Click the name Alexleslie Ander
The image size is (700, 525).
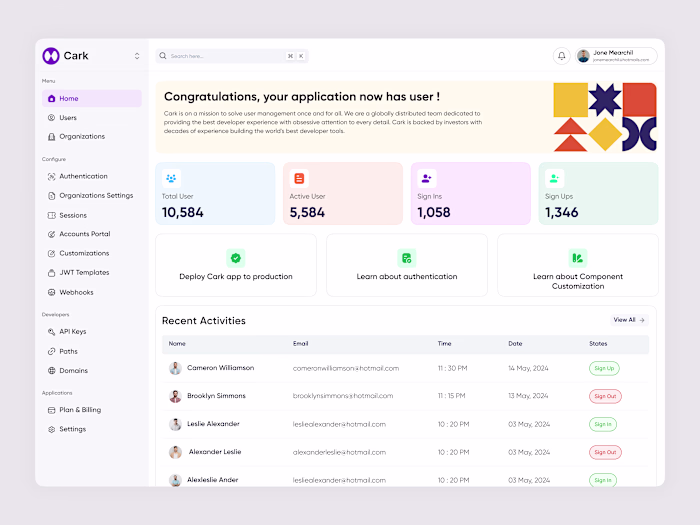click(212, 480)
